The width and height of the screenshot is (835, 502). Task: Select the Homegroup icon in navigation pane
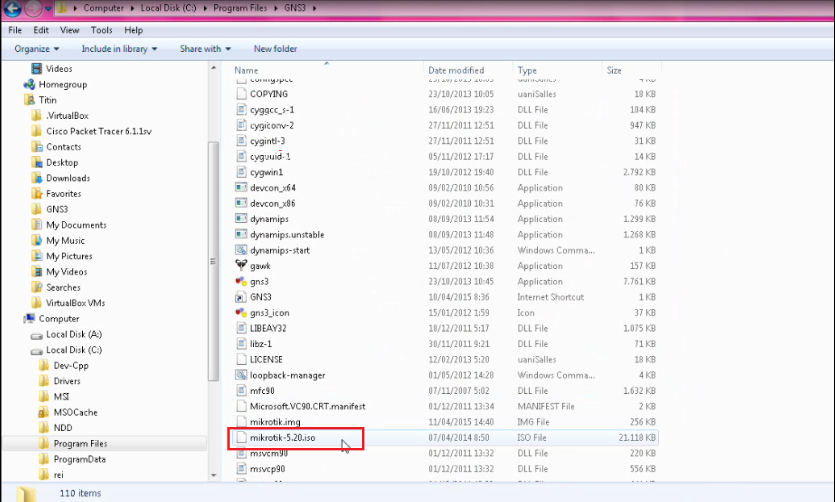[29, 85]
